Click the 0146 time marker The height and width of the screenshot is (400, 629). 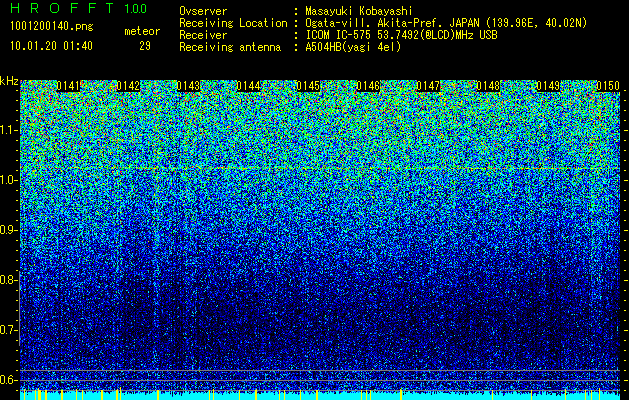368,86
